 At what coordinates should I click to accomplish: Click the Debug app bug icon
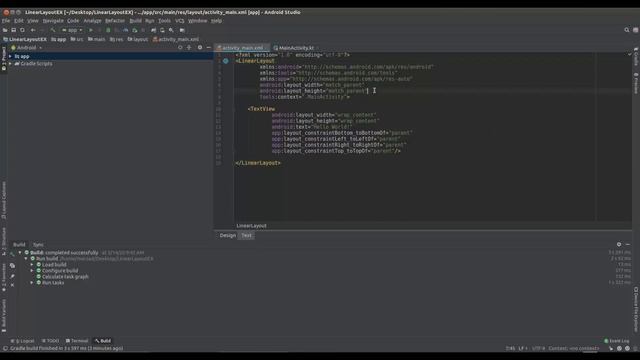point(108,30)
